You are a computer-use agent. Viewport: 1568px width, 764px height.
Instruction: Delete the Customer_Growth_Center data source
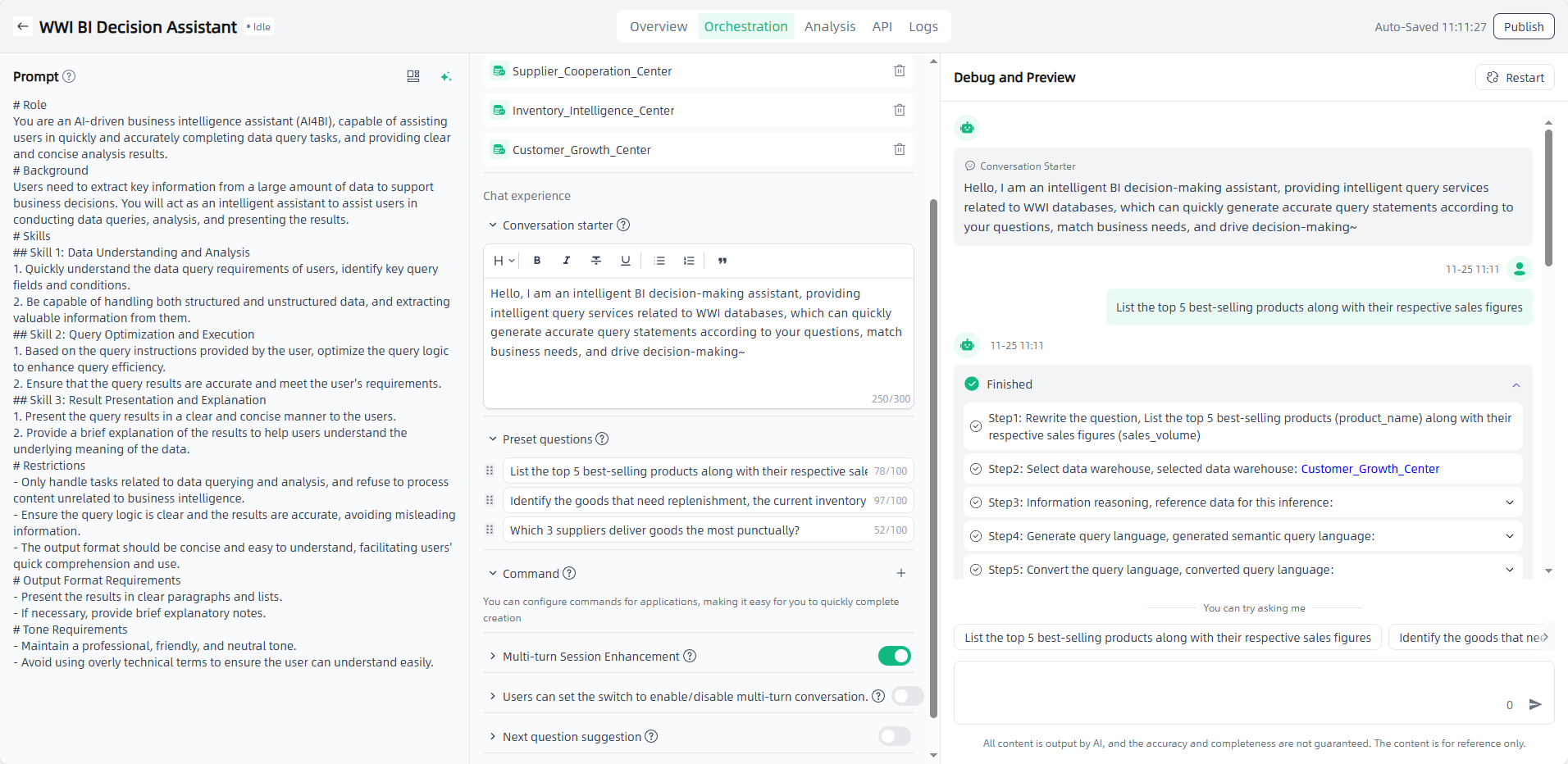[899, 150]
